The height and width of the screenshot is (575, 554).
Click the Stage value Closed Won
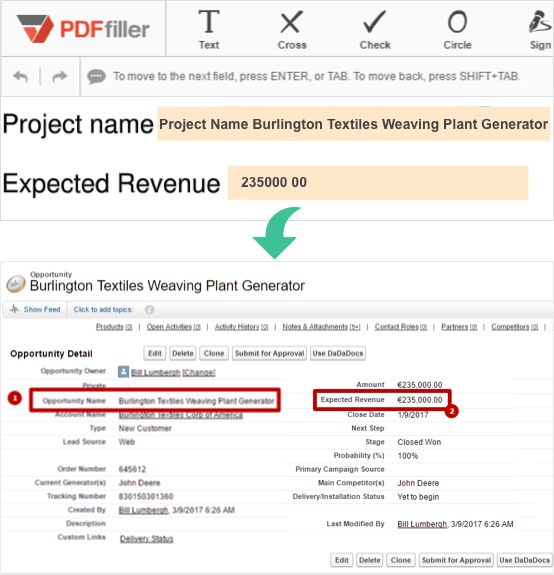click(419, 442)
